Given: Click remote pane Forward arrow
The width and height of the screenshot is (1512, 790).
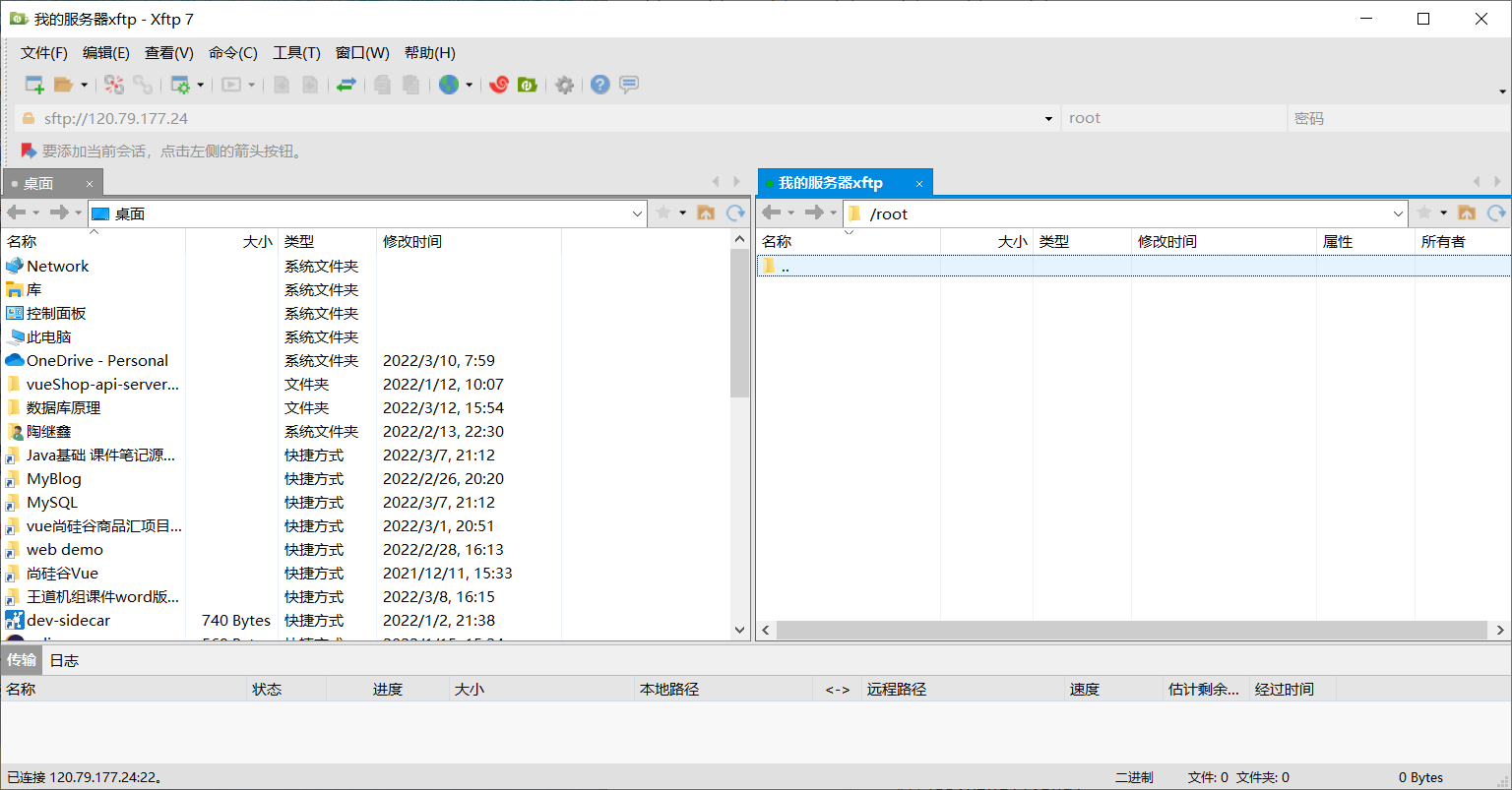Looking at the screenshot, I should (814, 213).
